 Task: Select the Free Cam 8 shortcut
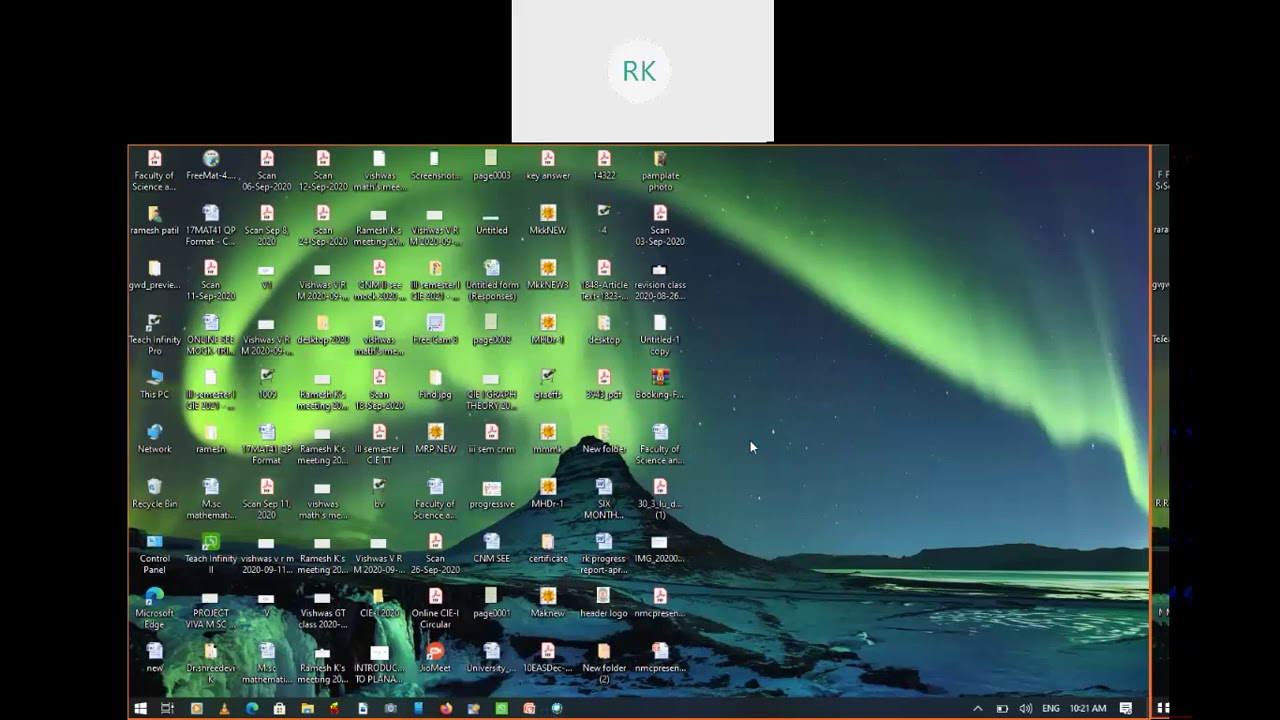coord(435,329)
